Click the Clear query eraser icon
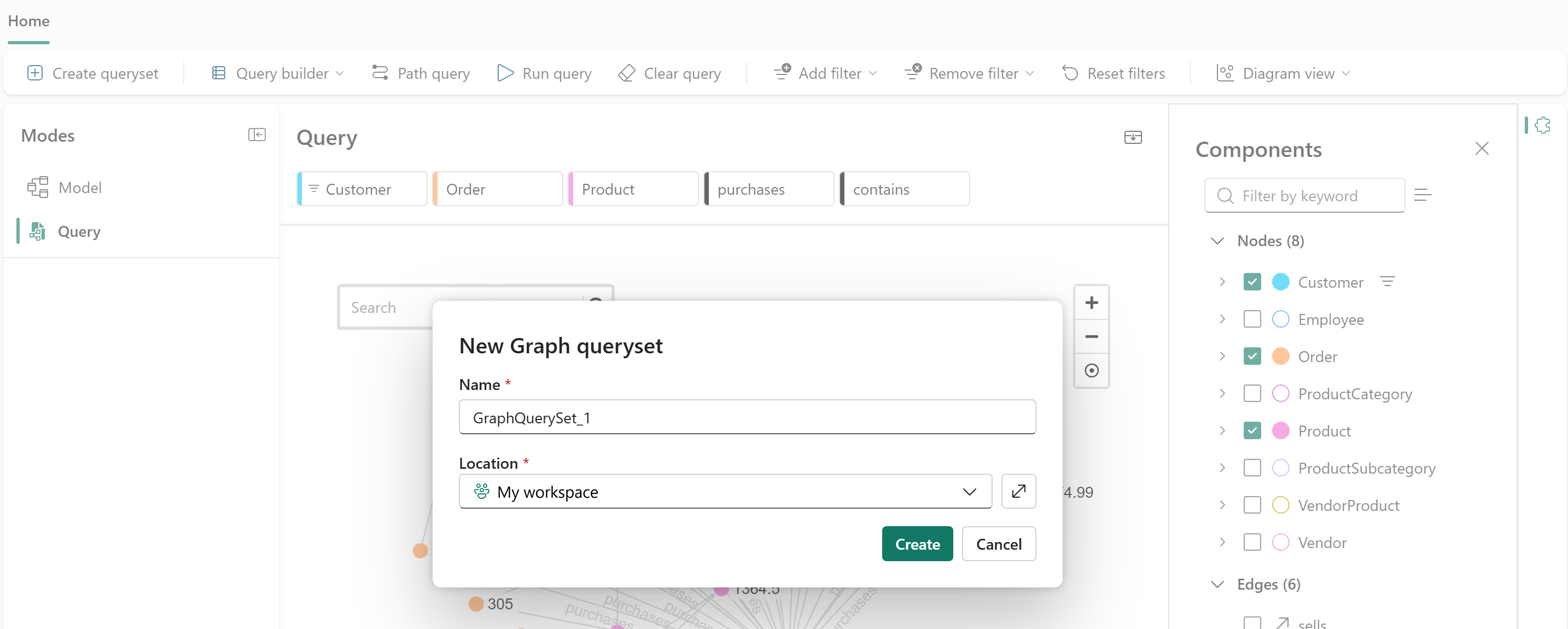 click(x=626, y=73)
